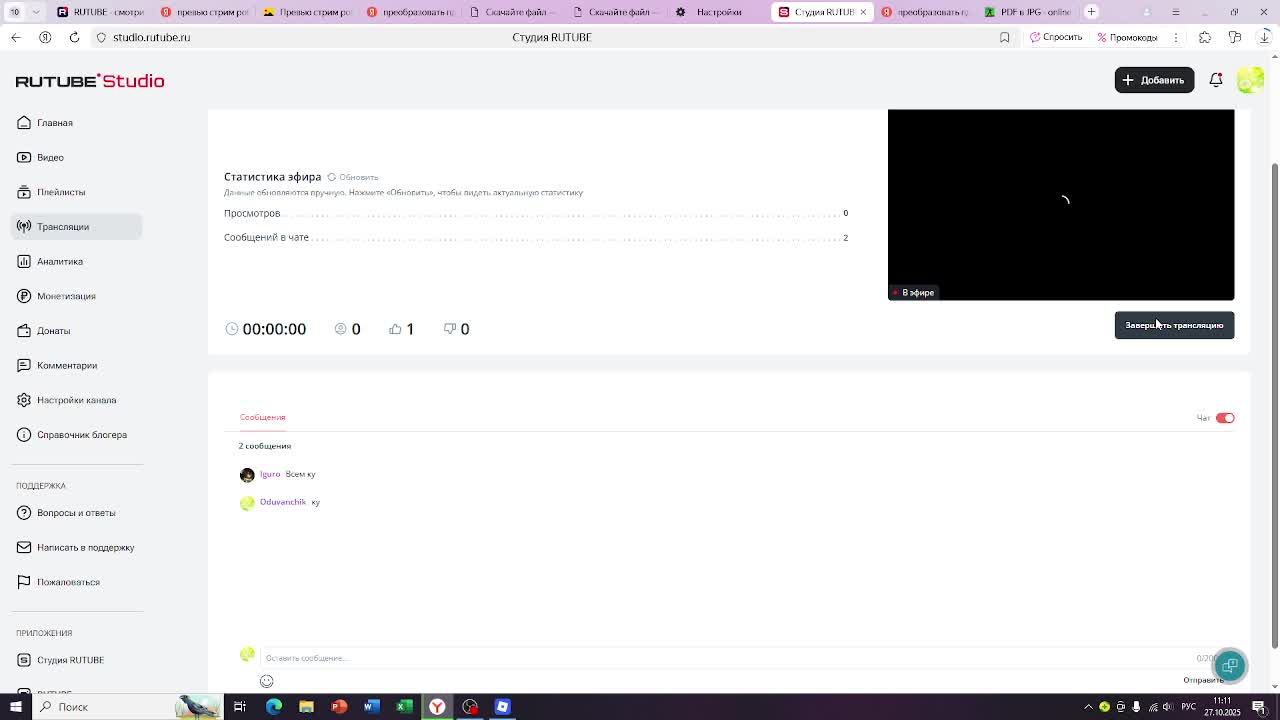This screenshot has height=720, width=1280.
Task: Open Word from the taskbar
Action: click(371, 707)
